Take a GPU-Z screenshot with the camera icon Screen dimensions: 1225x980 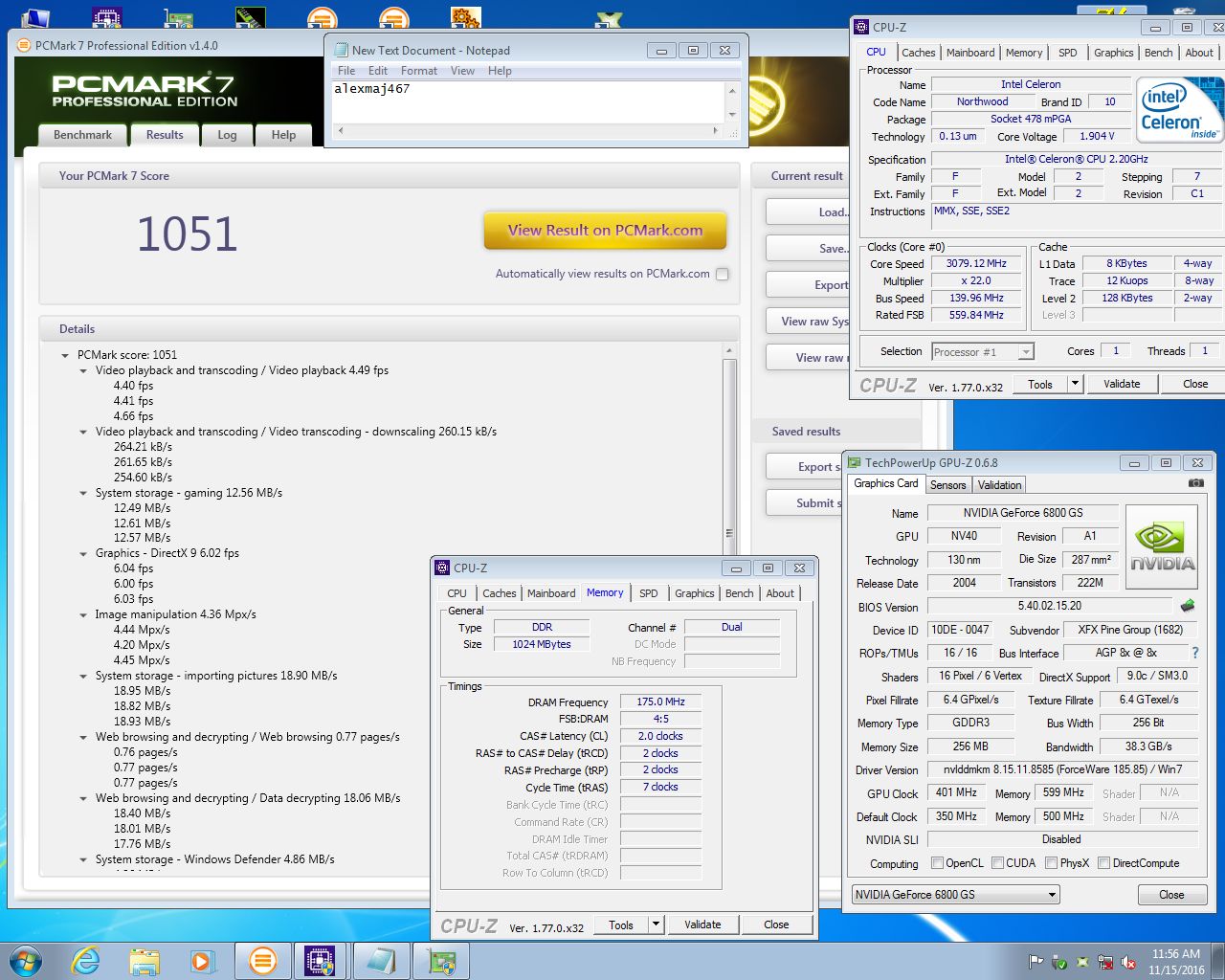1196,483
